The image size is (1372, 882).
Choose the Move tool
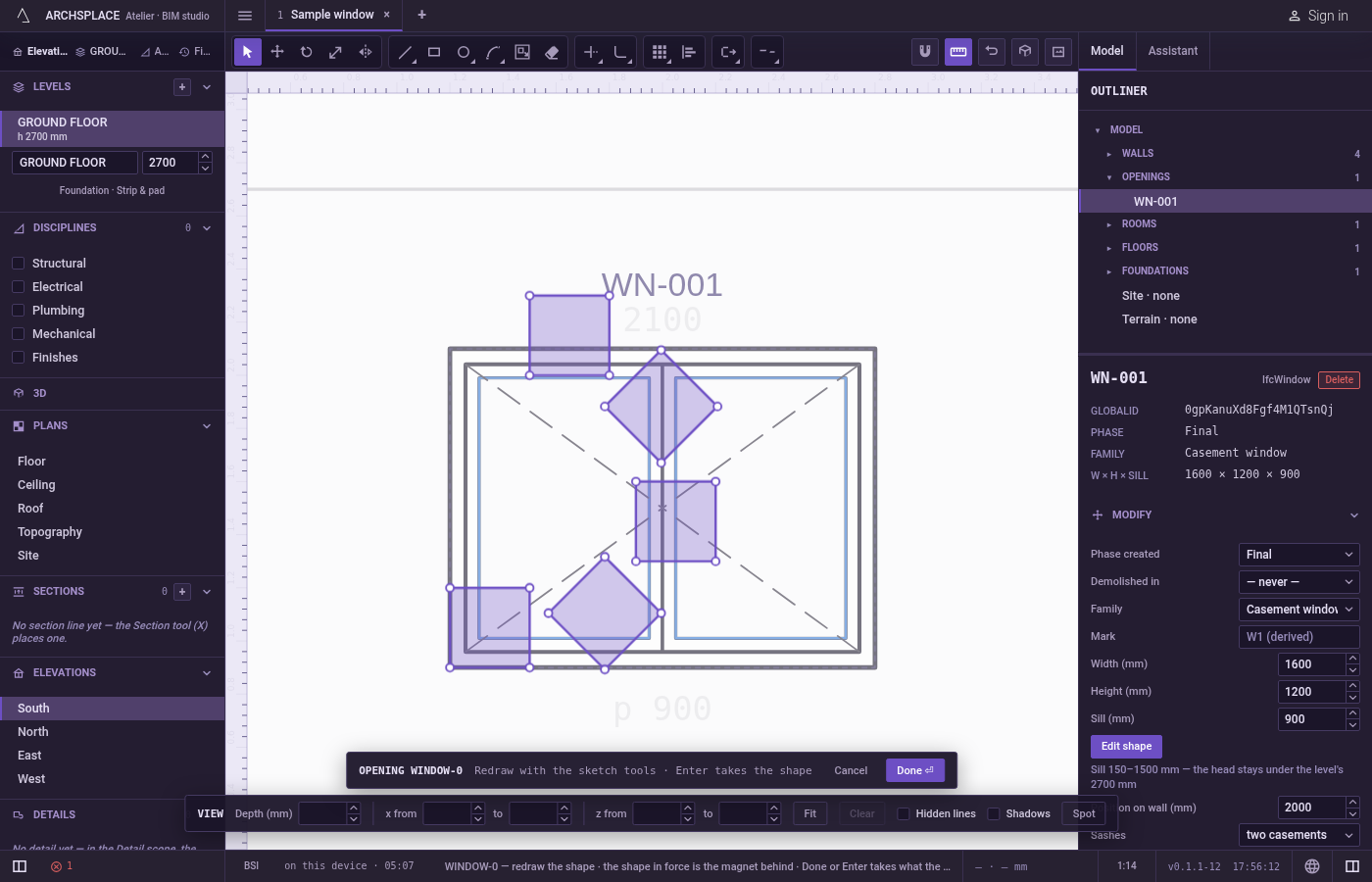[x=277, y=52]
